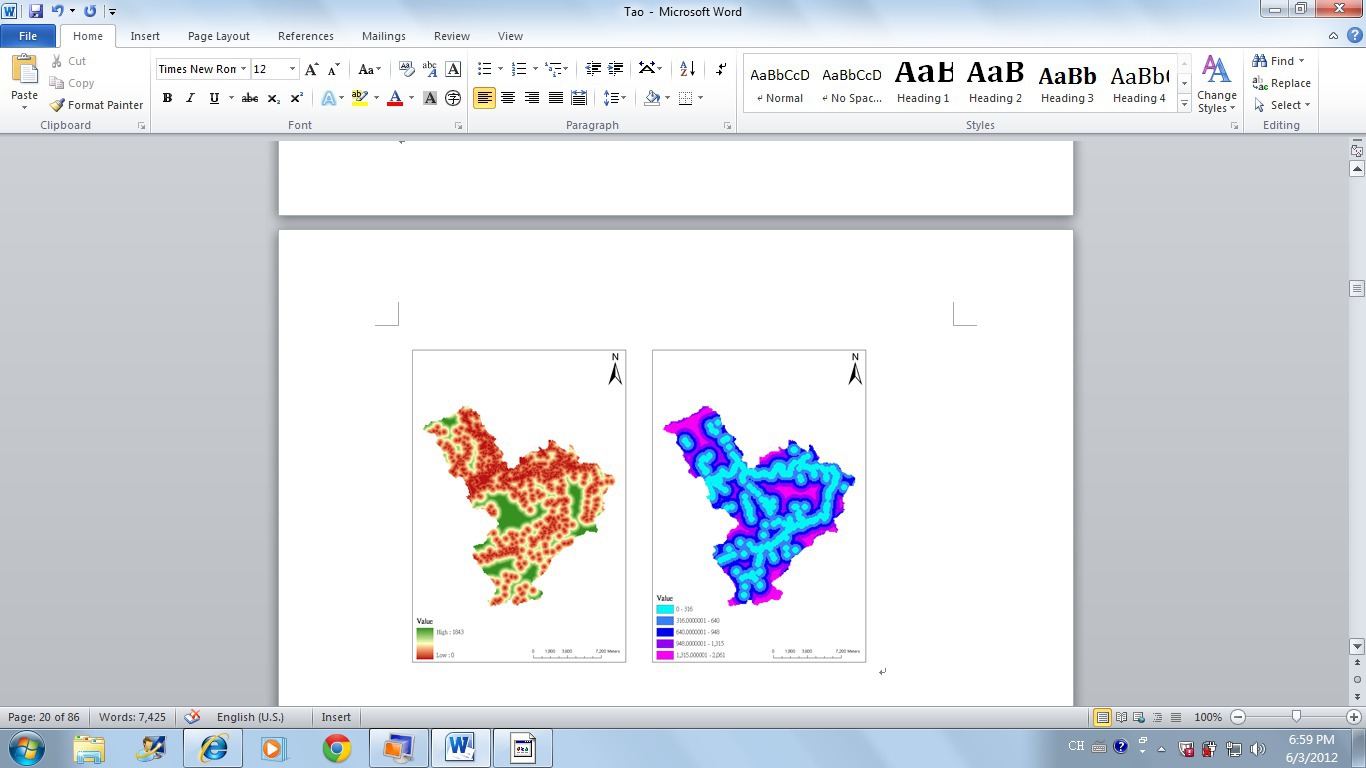The width and height of the screenshot is (1366, 768).
Task: Open the font name dropdown
Action: (x=243, y=69)
